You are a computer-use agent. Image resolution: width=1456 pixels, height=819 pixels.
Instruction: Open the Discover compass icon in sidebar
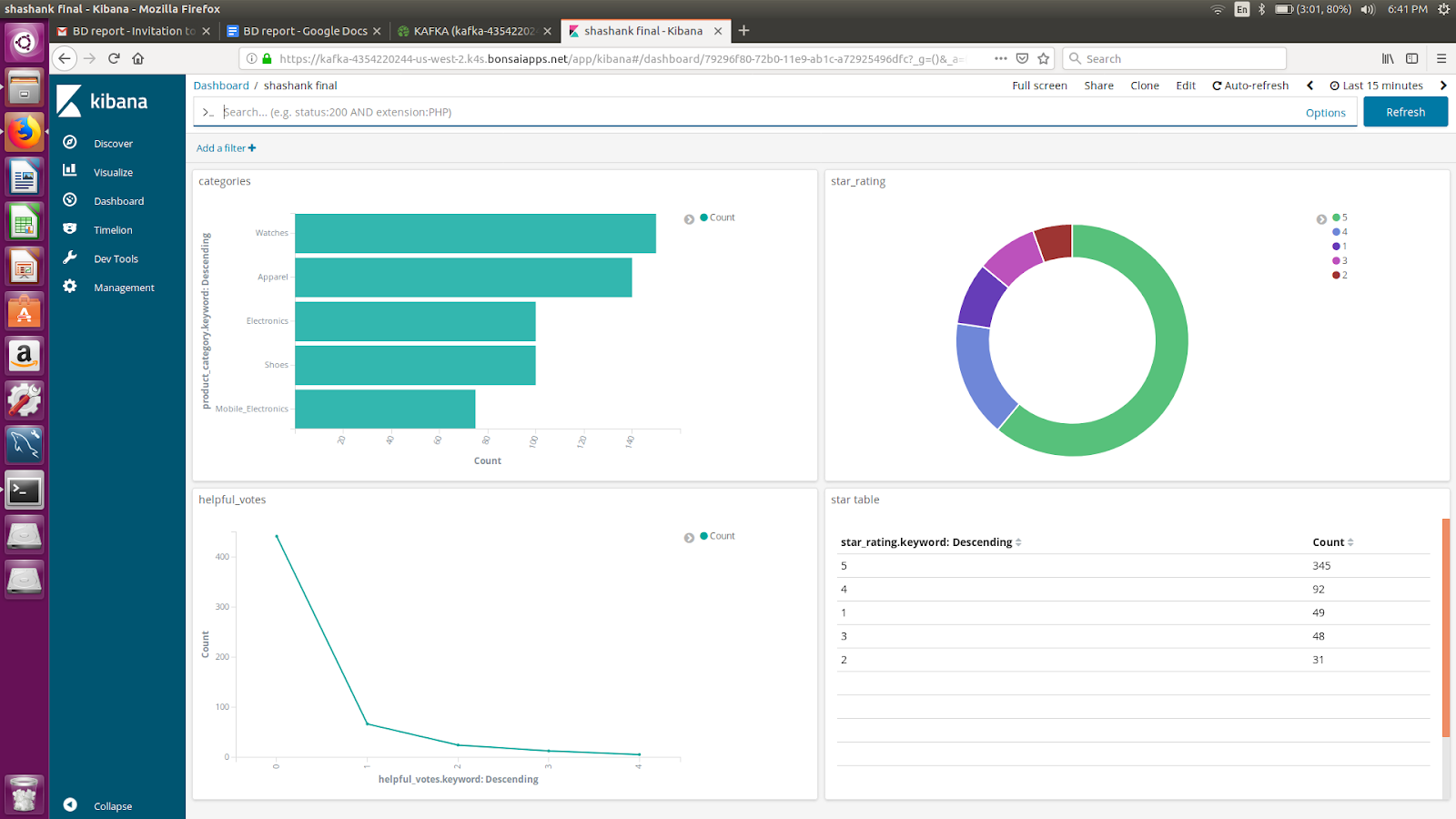click(x=70, y=143)
